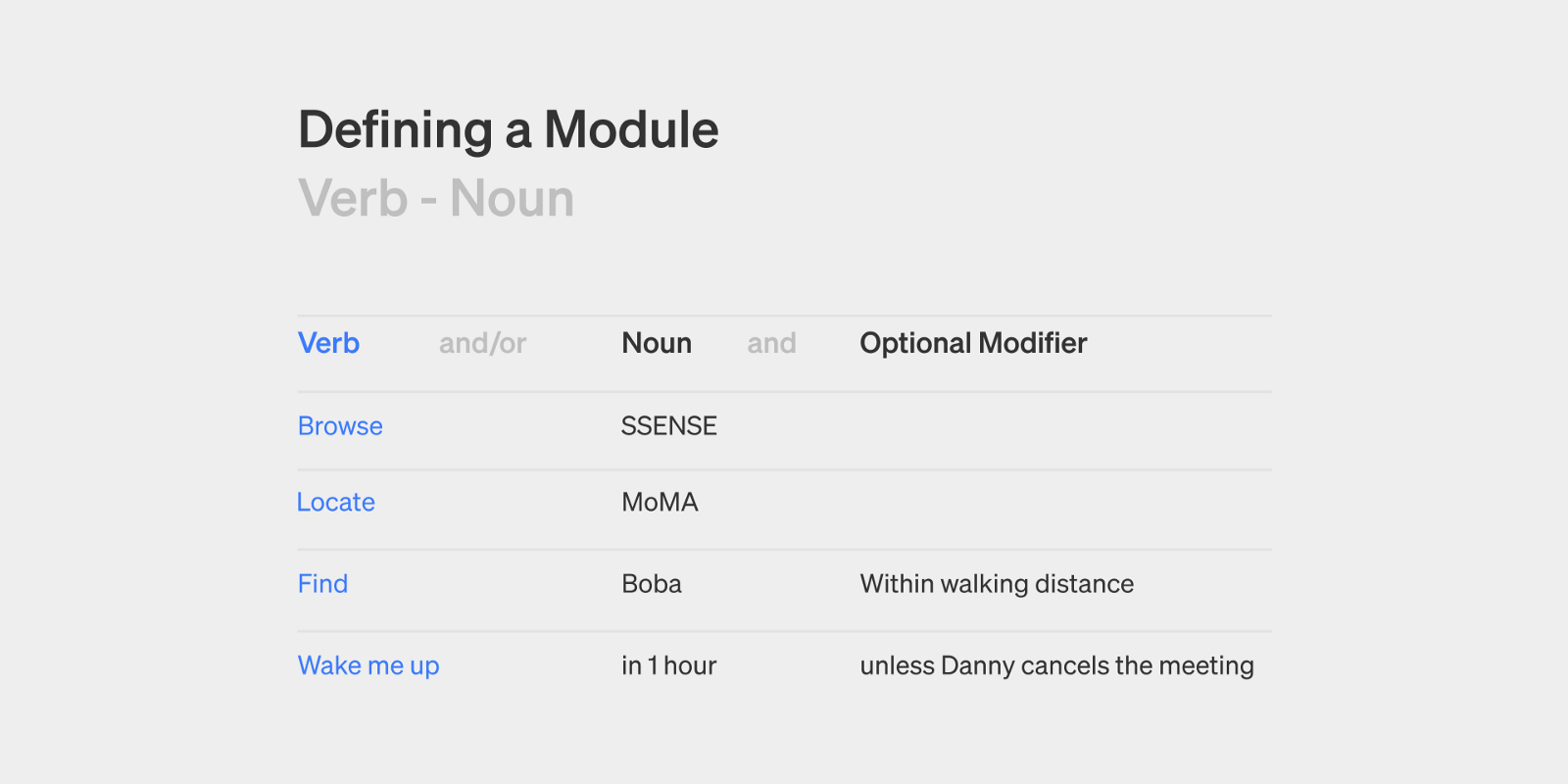
Task: Select the MoMA noun entry
Action: tap(660, 503)
